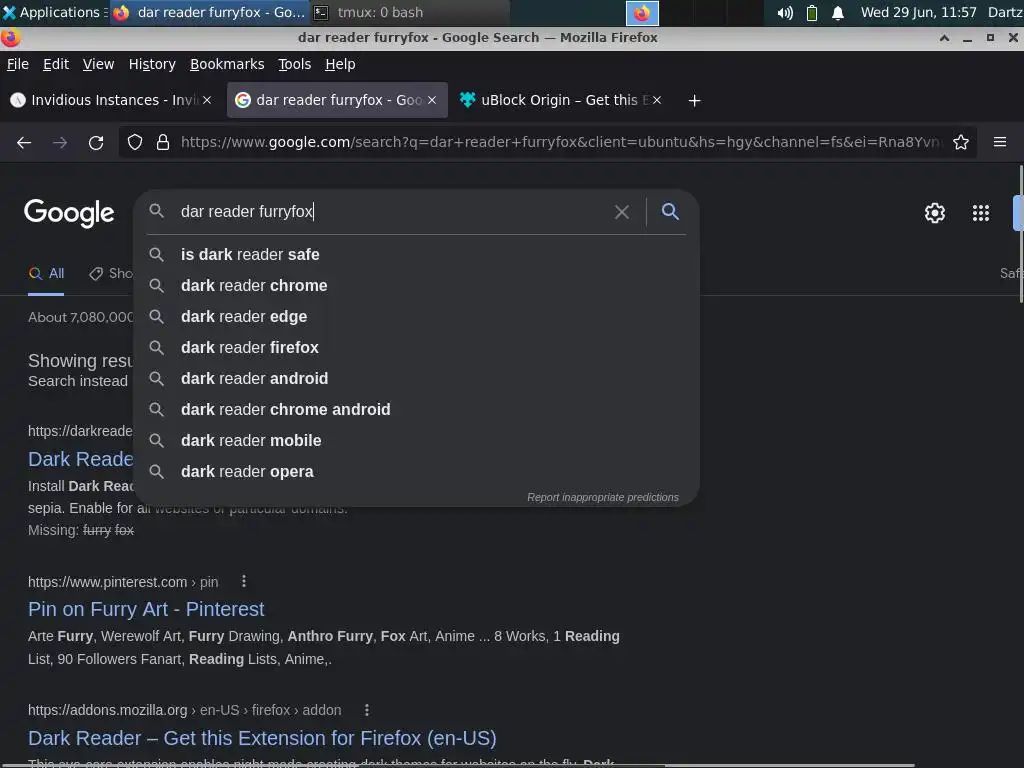Image resolution: width=1024 pixels, height=768 pixels.
Task: View site security via padlock icon
Action: click(163, 142)
